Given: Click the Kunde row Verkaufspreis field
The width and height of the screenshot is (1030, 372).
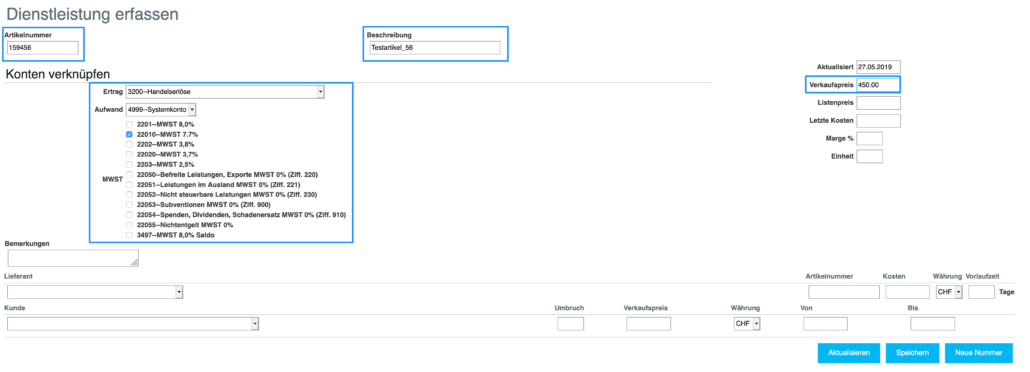Looking at the screenshot, I should (648, 323).
